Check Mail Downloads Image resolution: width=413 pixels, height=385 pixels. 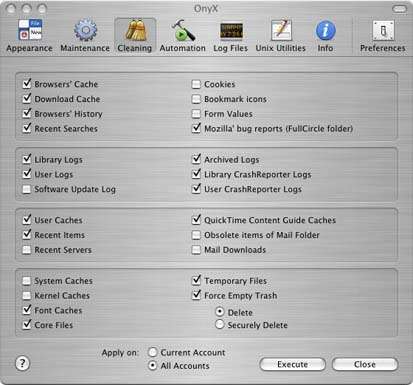pos(196,250)
